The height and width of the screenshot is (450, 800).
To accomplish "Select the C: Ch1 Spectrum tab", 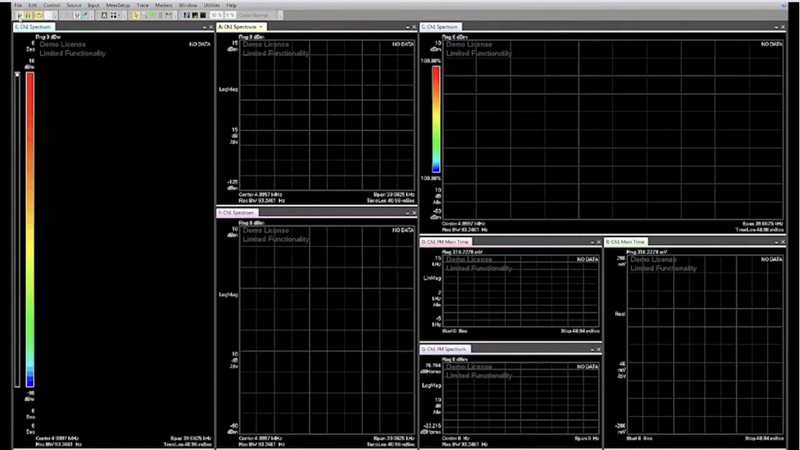I will click(441, 27).
